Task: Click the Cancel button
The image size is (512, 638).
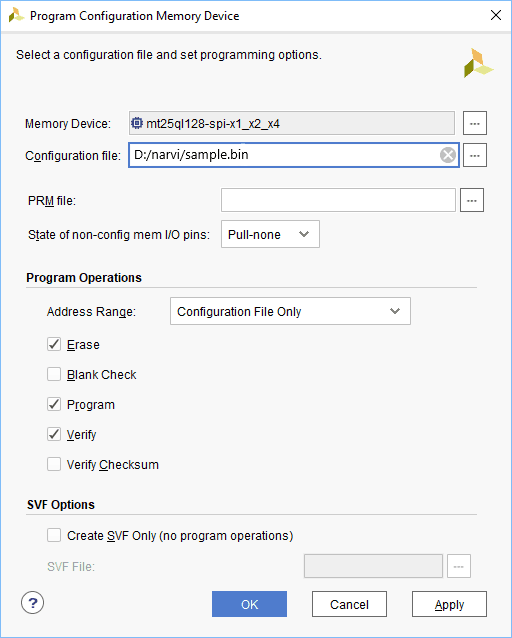Action: coord(349,604)
